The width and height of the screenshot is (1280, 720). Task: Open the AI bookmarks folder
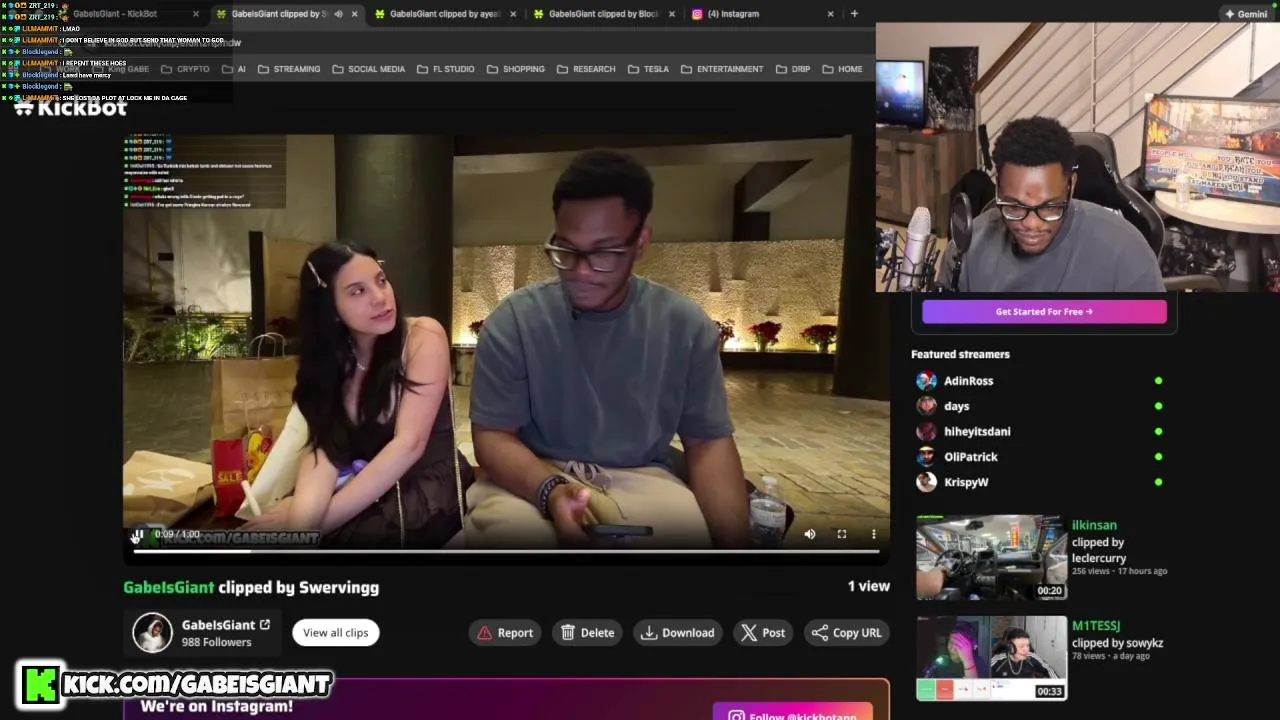tap(233, 69)
